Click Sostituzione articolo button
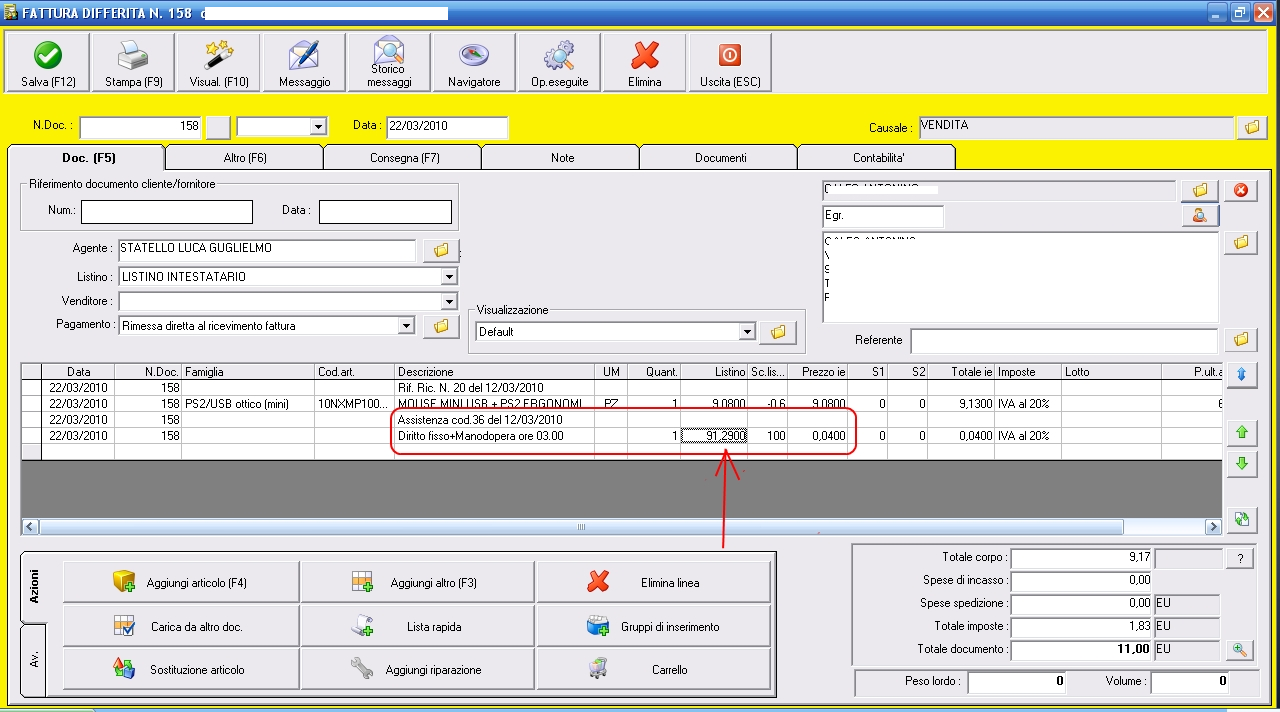Screen dimensions: 1280x712 181,670
